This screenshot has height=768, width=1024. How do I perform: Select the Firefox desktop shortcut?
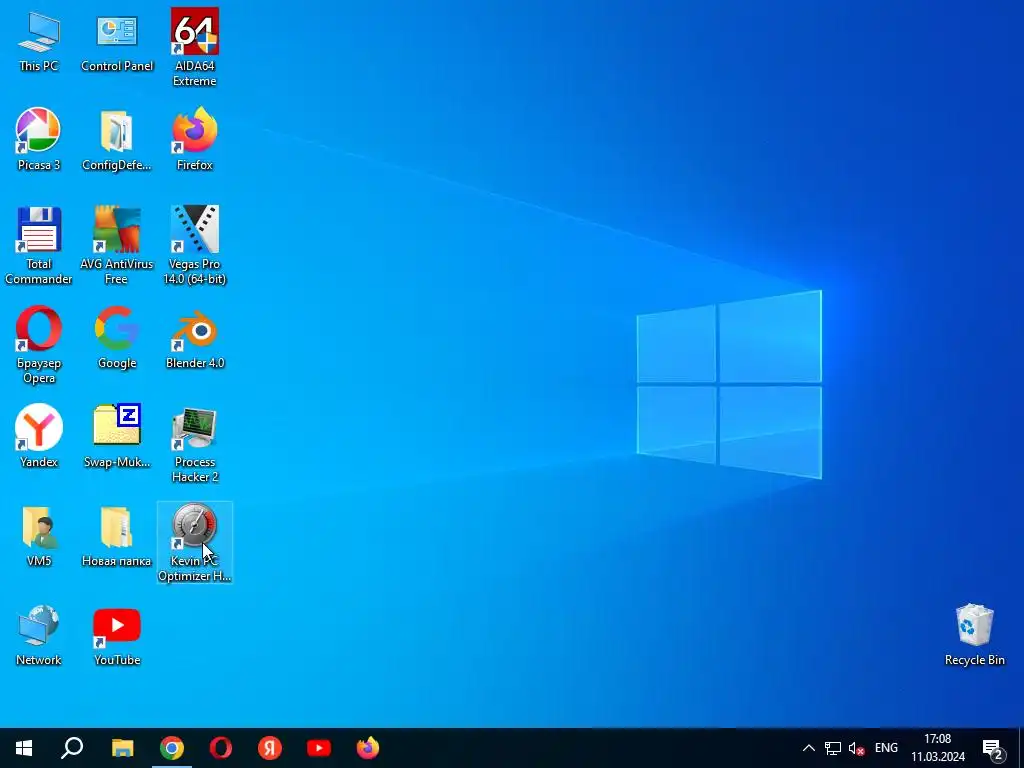pos(195,140)
